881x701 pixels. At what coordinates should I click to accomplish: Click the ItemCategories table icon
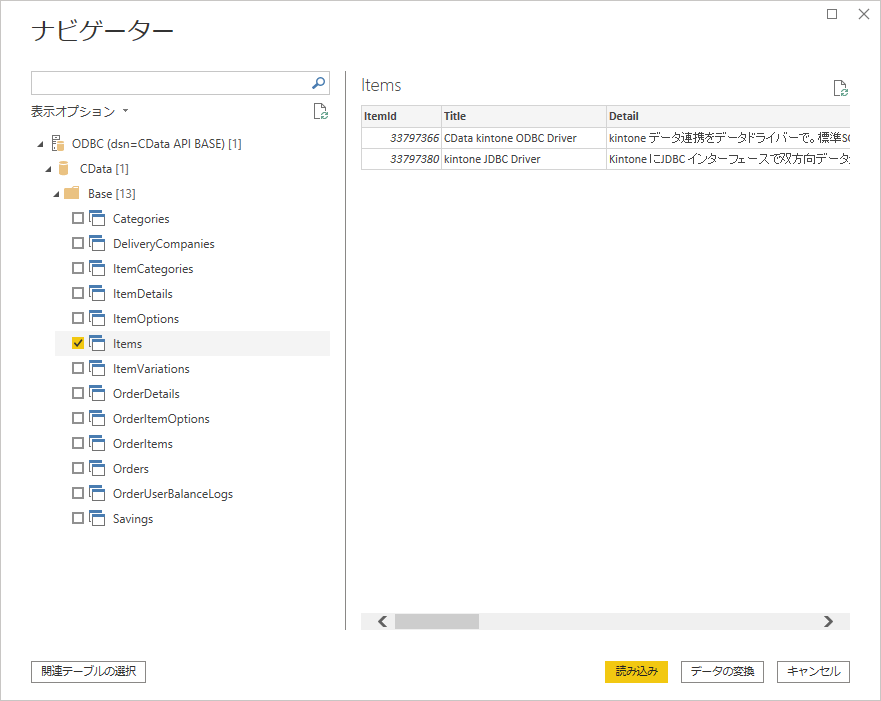97,268
